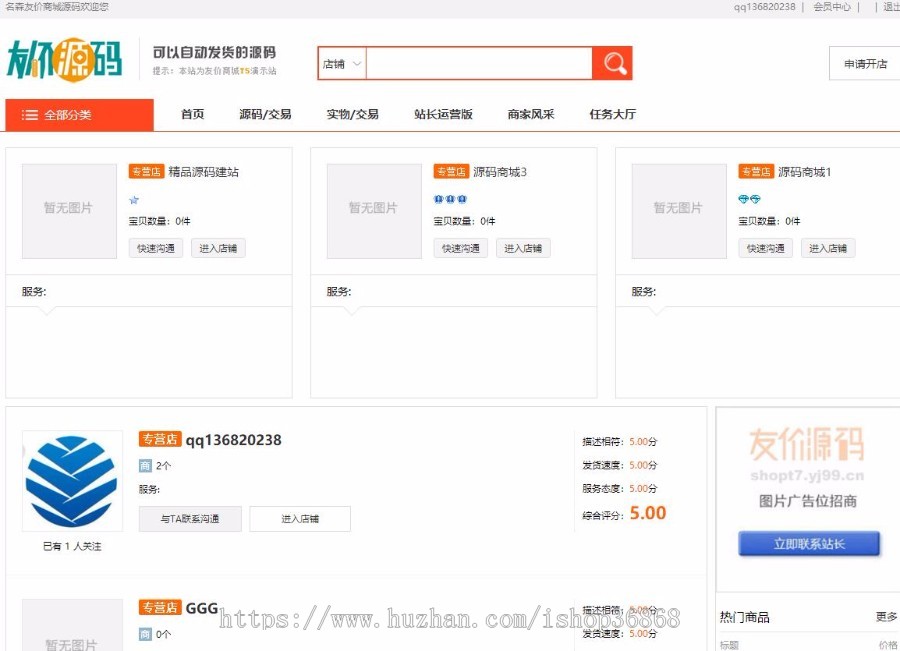Click the 专营店 badge beside qq136820238
Viewport: 900px width, 651px height.
(x=160, y=439)
